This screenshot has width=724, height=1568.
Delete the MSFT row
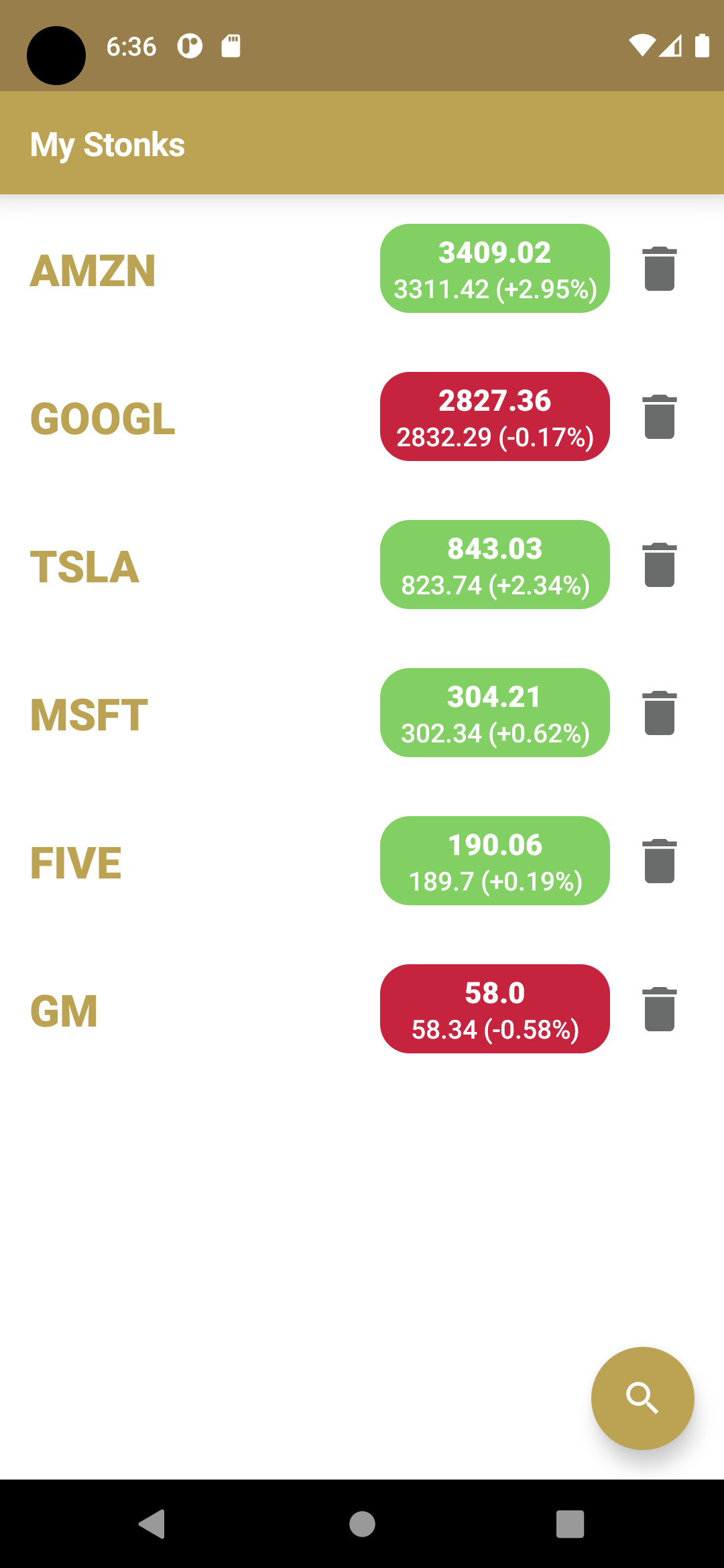pyautogui.click(x=659, y=713)
